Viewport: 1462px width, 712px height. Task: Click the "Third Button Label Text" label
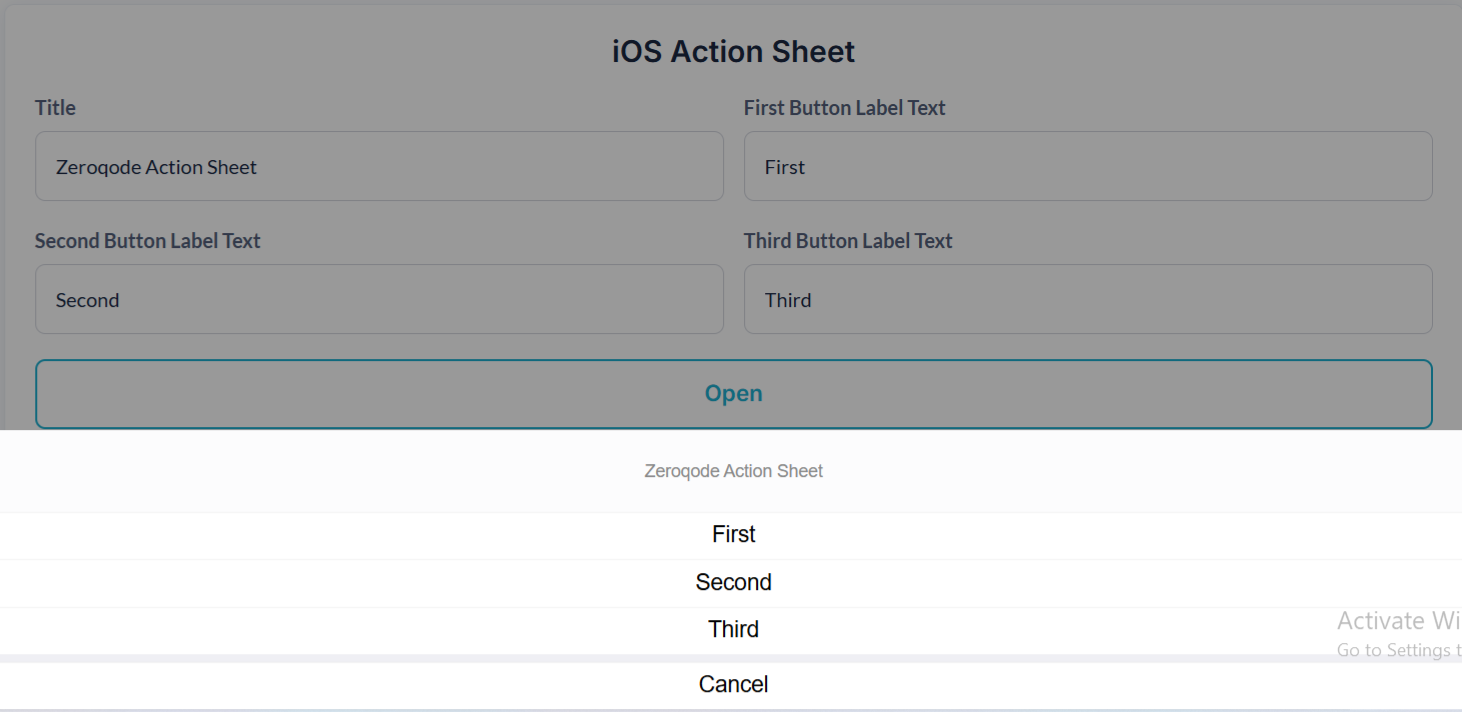848,241
